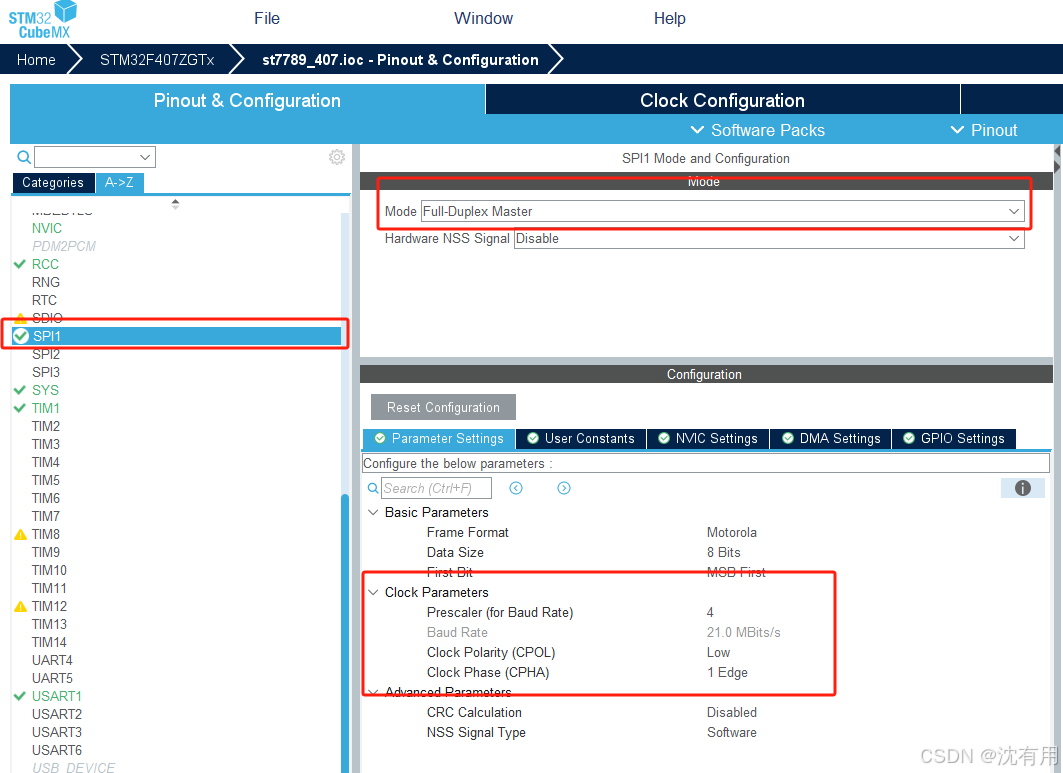Select RNG in the peripheral list
Screen dimensions: 1063x773
tap(46, 282)
